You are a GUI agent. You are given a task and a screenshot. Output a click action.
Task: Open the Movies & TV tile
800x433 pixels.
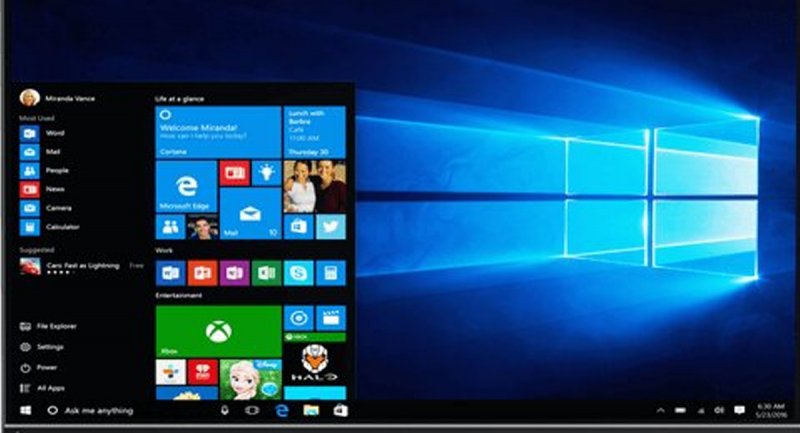pos(331,318)
